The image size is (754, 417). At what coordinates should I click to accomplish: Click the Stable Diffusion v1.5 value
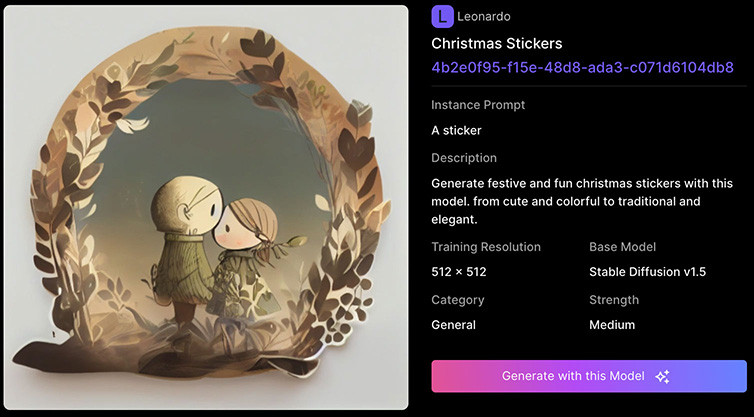point(647,272)
